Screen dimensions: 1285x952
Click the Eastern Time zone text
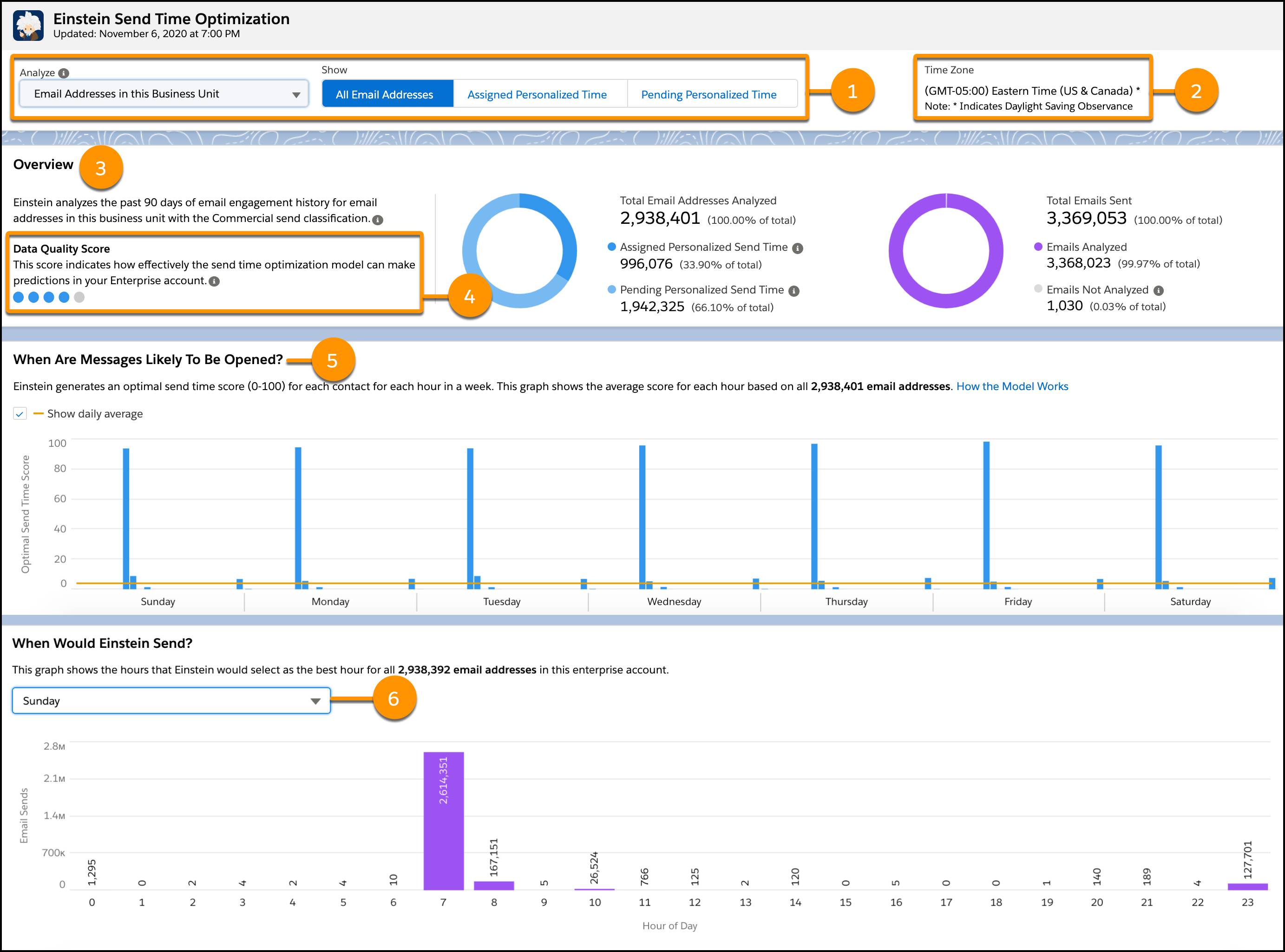pyautogui.click(x=1032, y=91)
